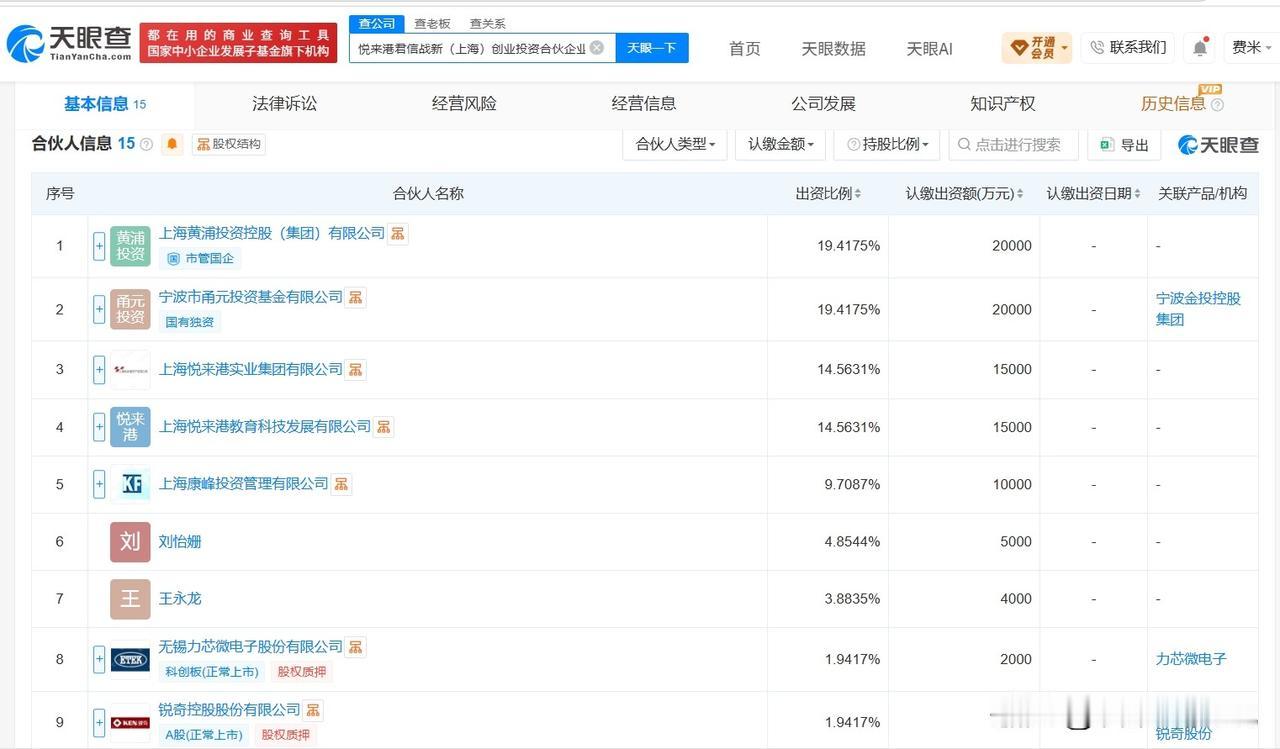
Task: Sort by 认缴出资额(万元) column header
Action: point(964,194)
